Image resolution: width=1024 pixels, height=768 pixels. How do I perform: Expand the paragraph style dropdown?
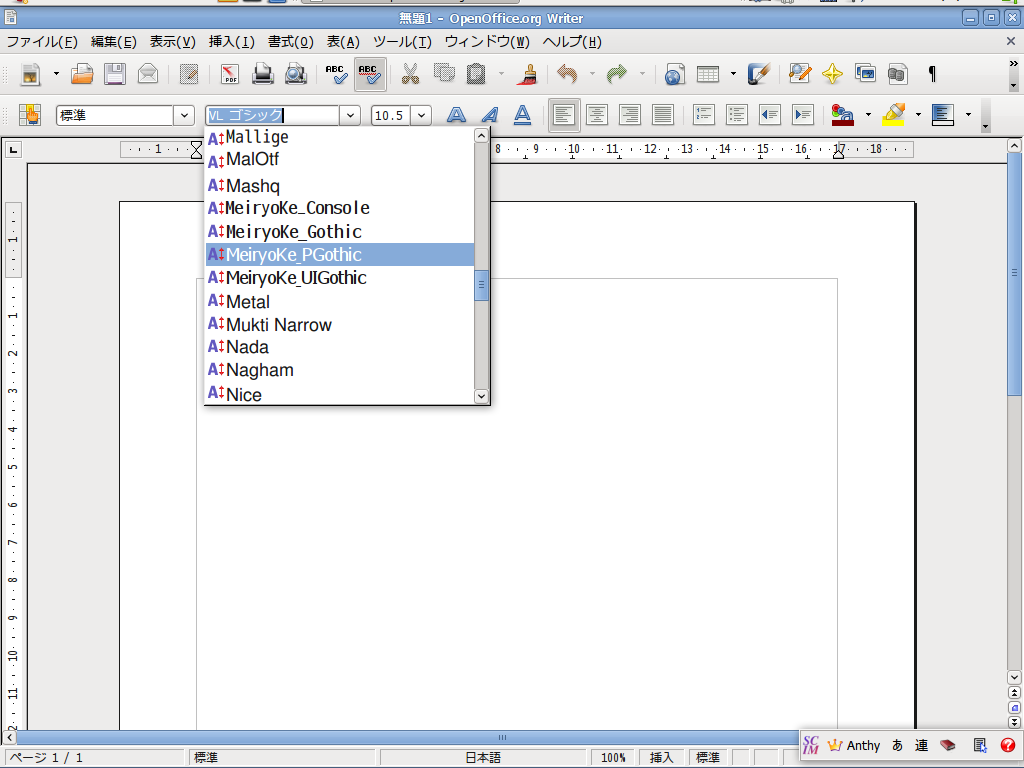184,116
